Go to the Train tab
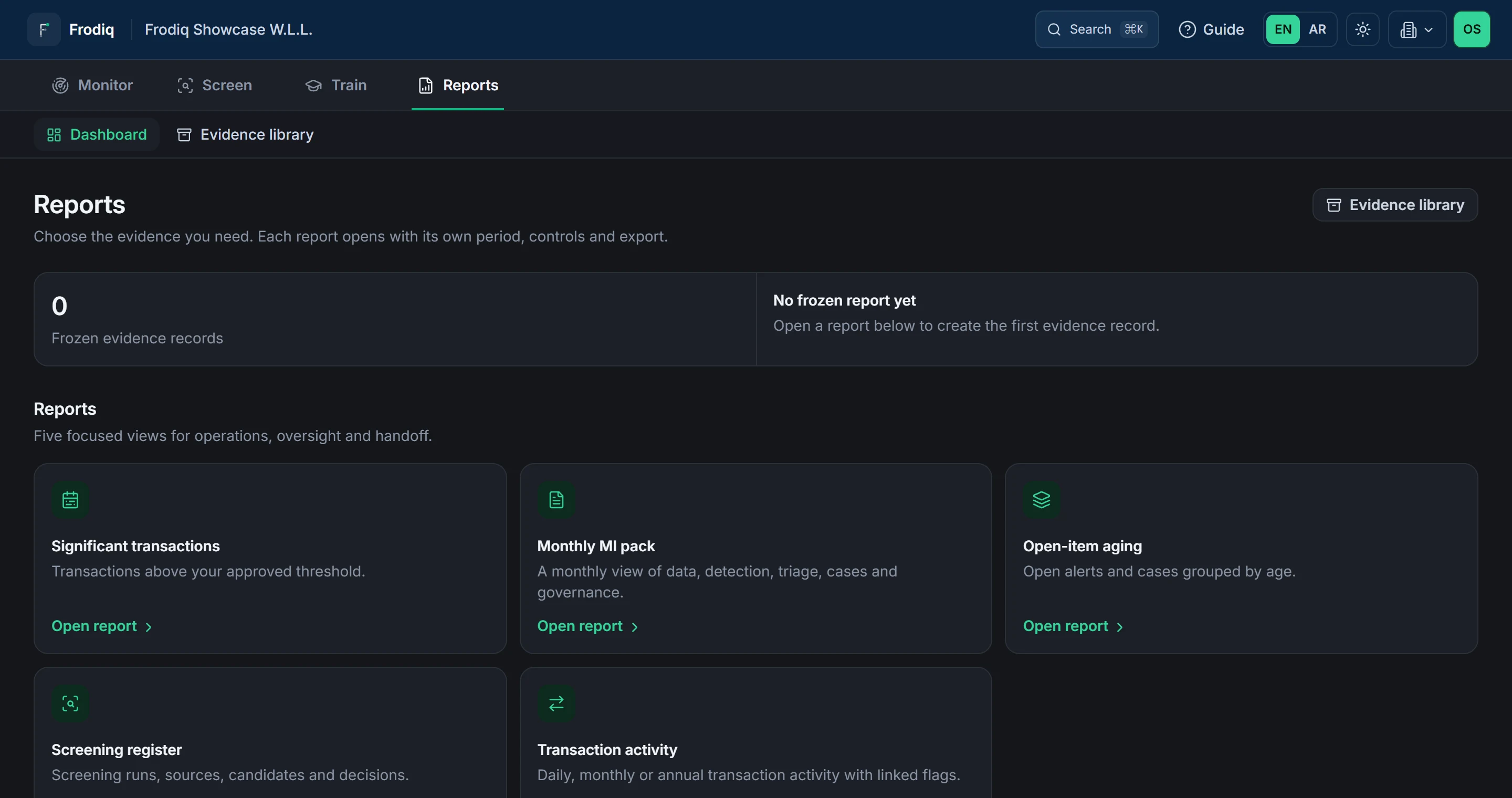This screenshot has height=798, width=1512. 337,86
